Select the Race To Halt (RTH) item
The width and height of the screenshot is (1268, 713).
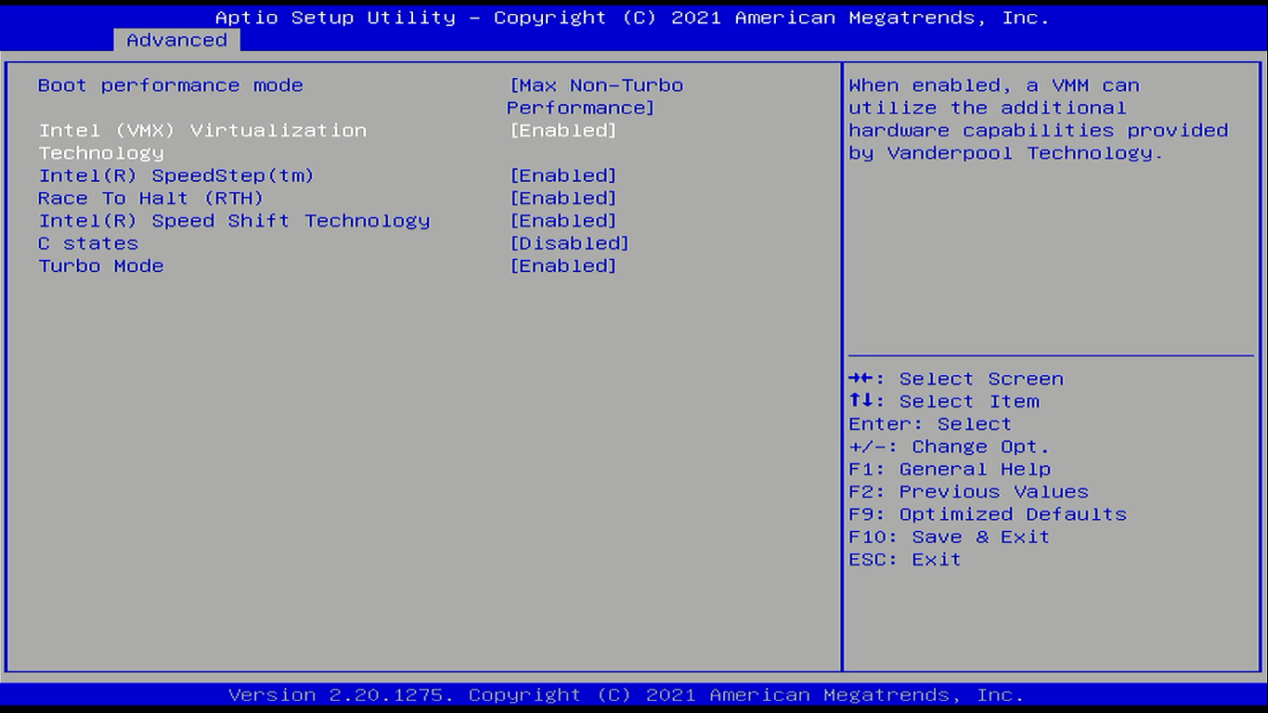tap(150, 199)
